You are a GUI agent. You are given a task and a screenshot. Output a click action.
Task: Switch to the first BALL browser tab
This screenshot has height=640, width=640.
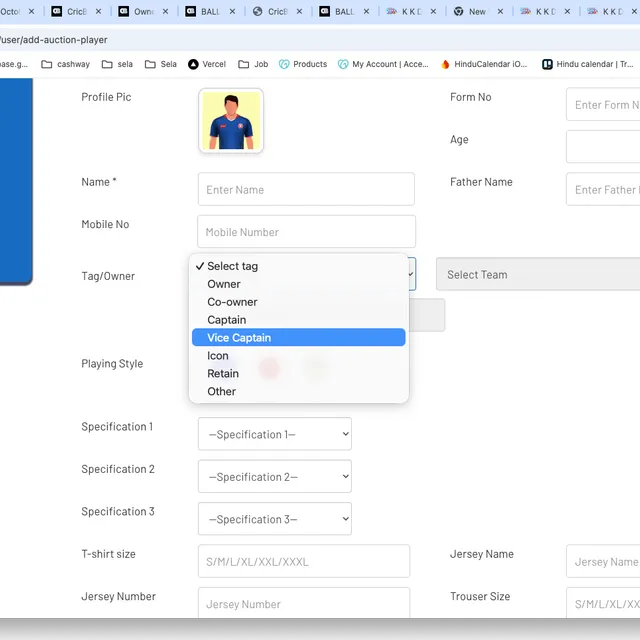tap(210, 11)
